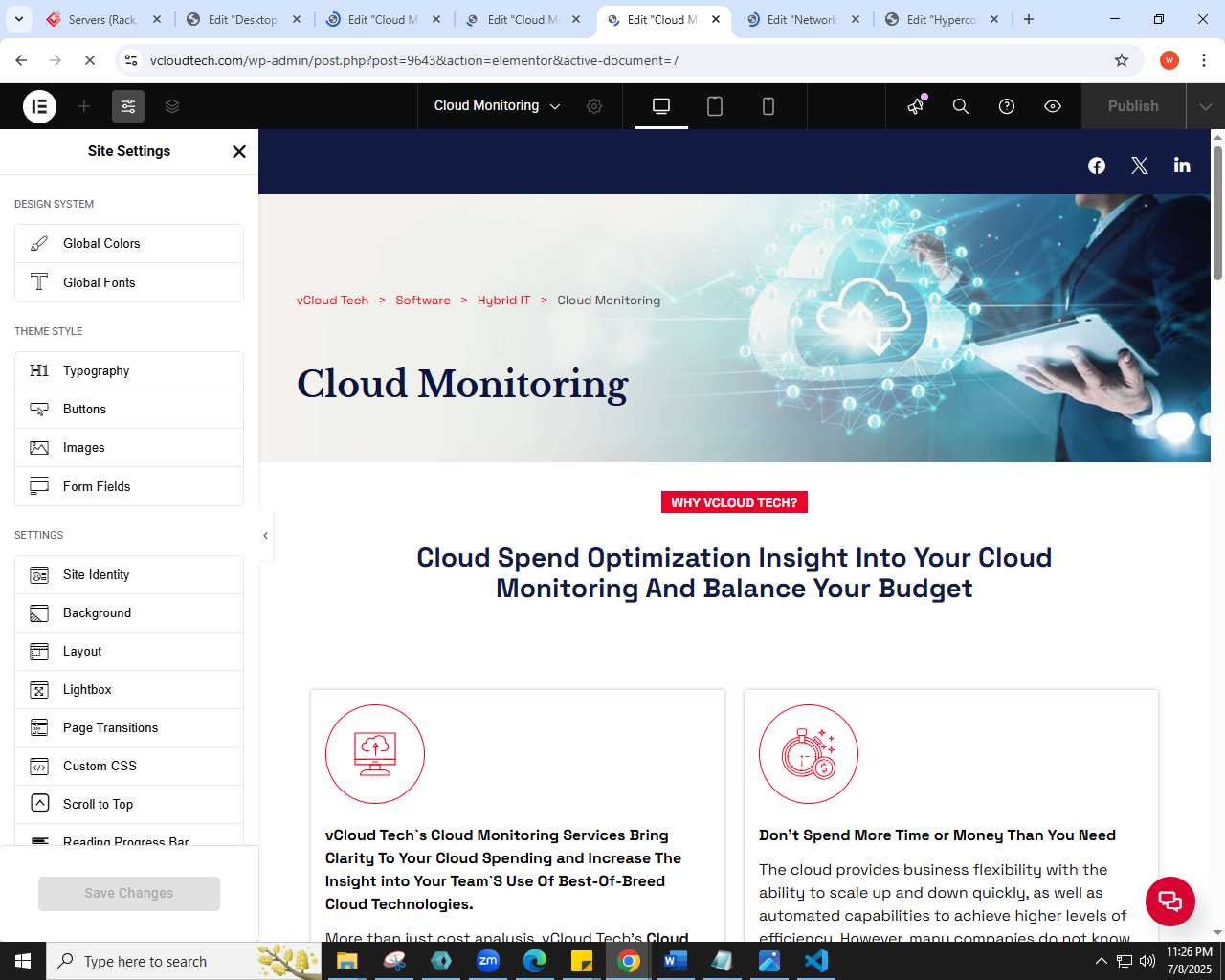
Task: Open Images theme style
Action: point(129,448)
